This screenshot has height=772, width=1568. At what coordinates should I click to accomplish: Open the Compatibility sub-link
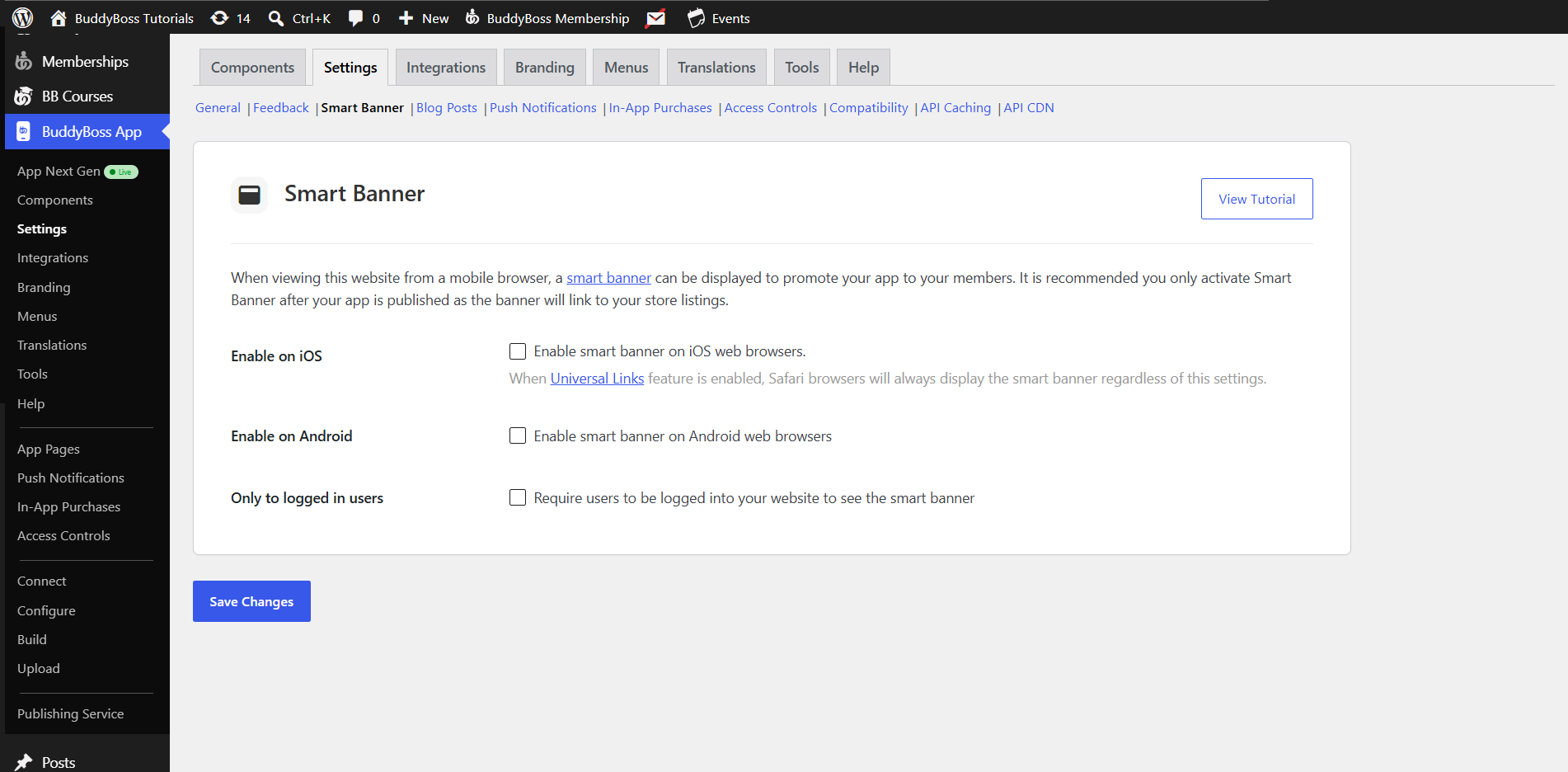pos(869,108)
